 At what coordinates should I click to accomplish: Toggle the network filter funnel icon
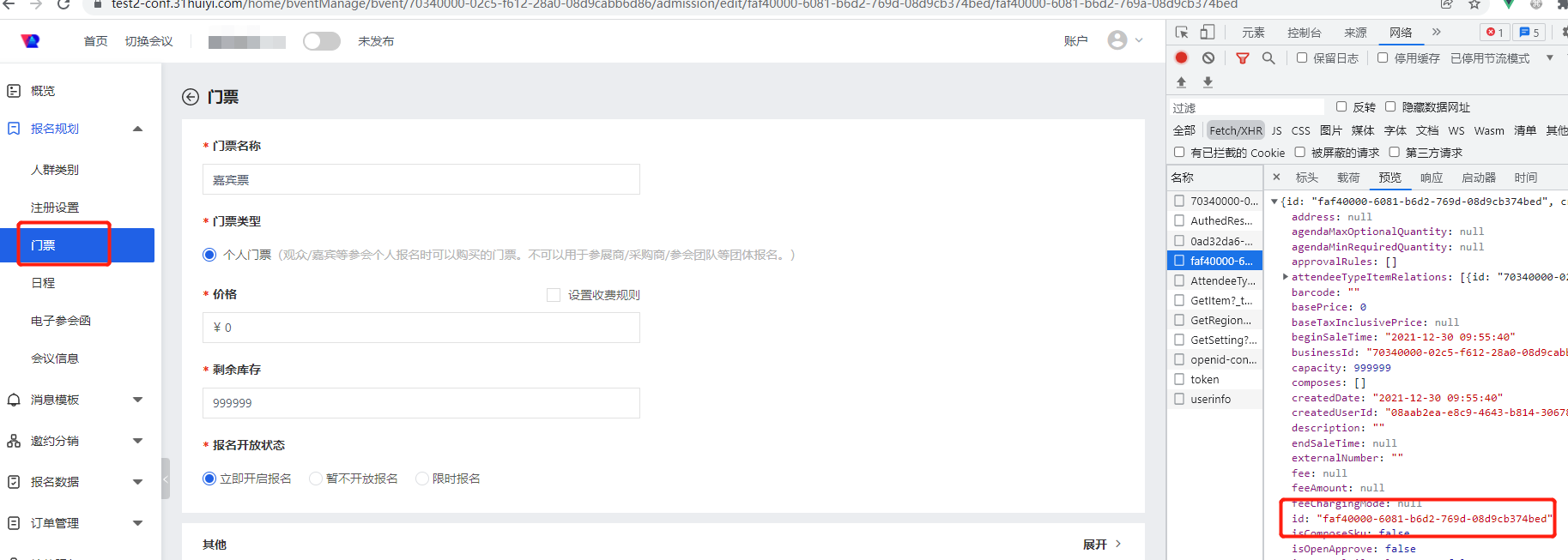pos(1243,58)
